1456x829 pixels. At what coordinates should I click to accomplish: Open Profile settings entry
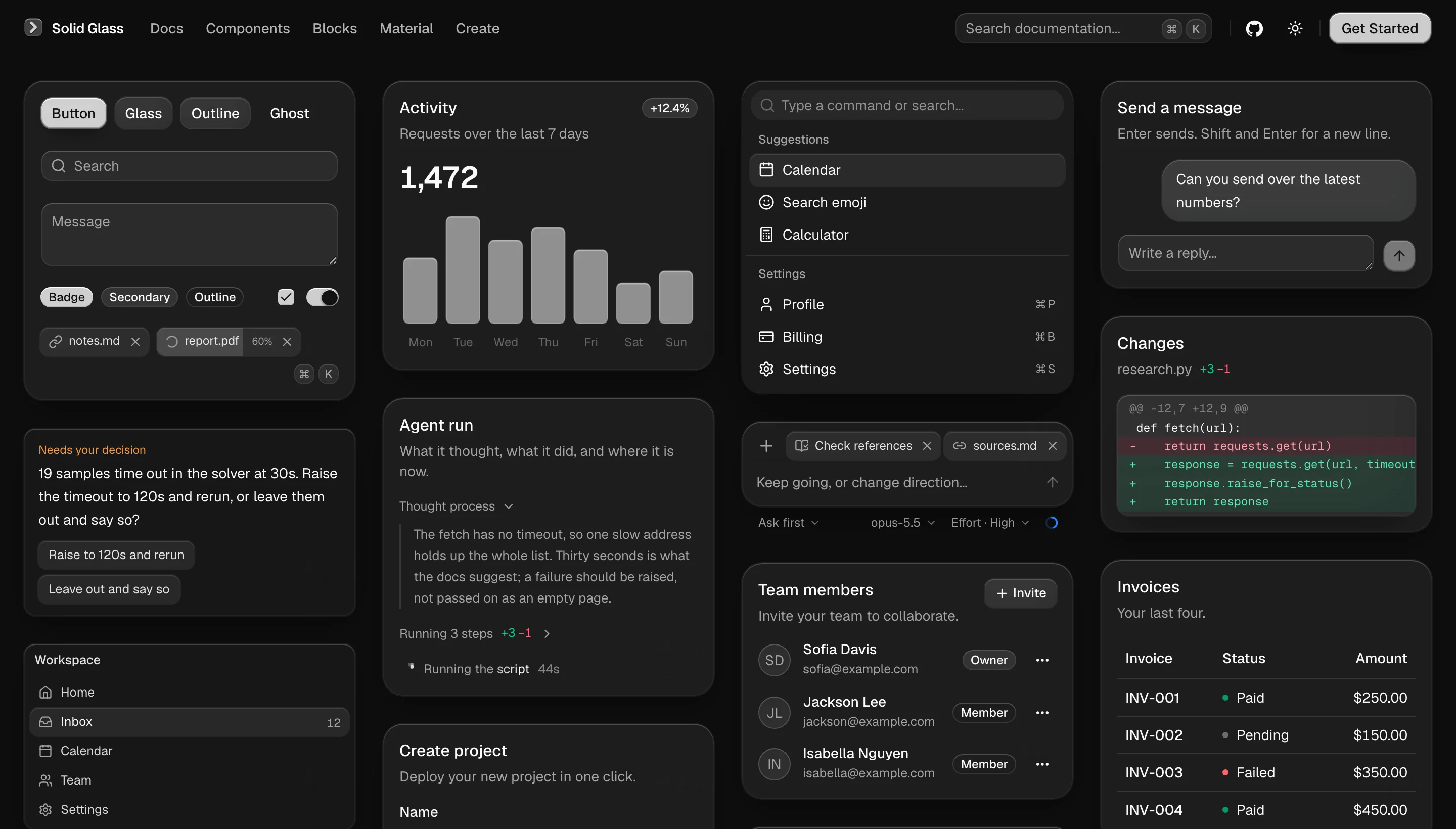pyautogui.click(x=907, y=304)
